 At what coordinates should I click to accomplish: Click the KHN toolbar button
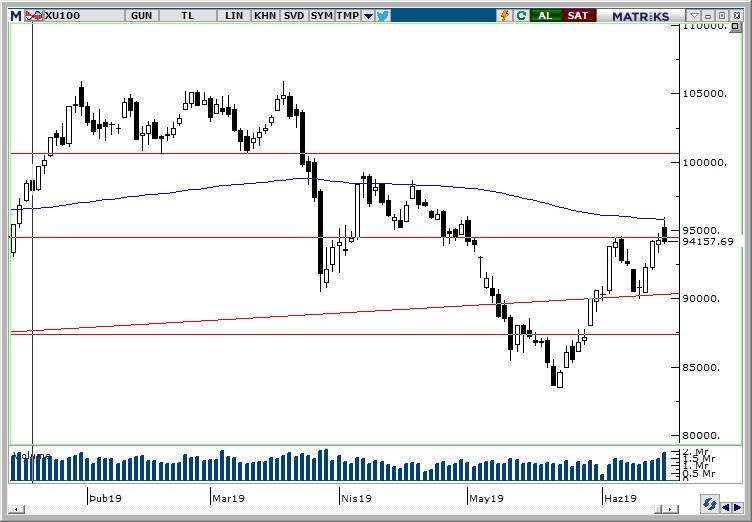(x=265, y=16)
